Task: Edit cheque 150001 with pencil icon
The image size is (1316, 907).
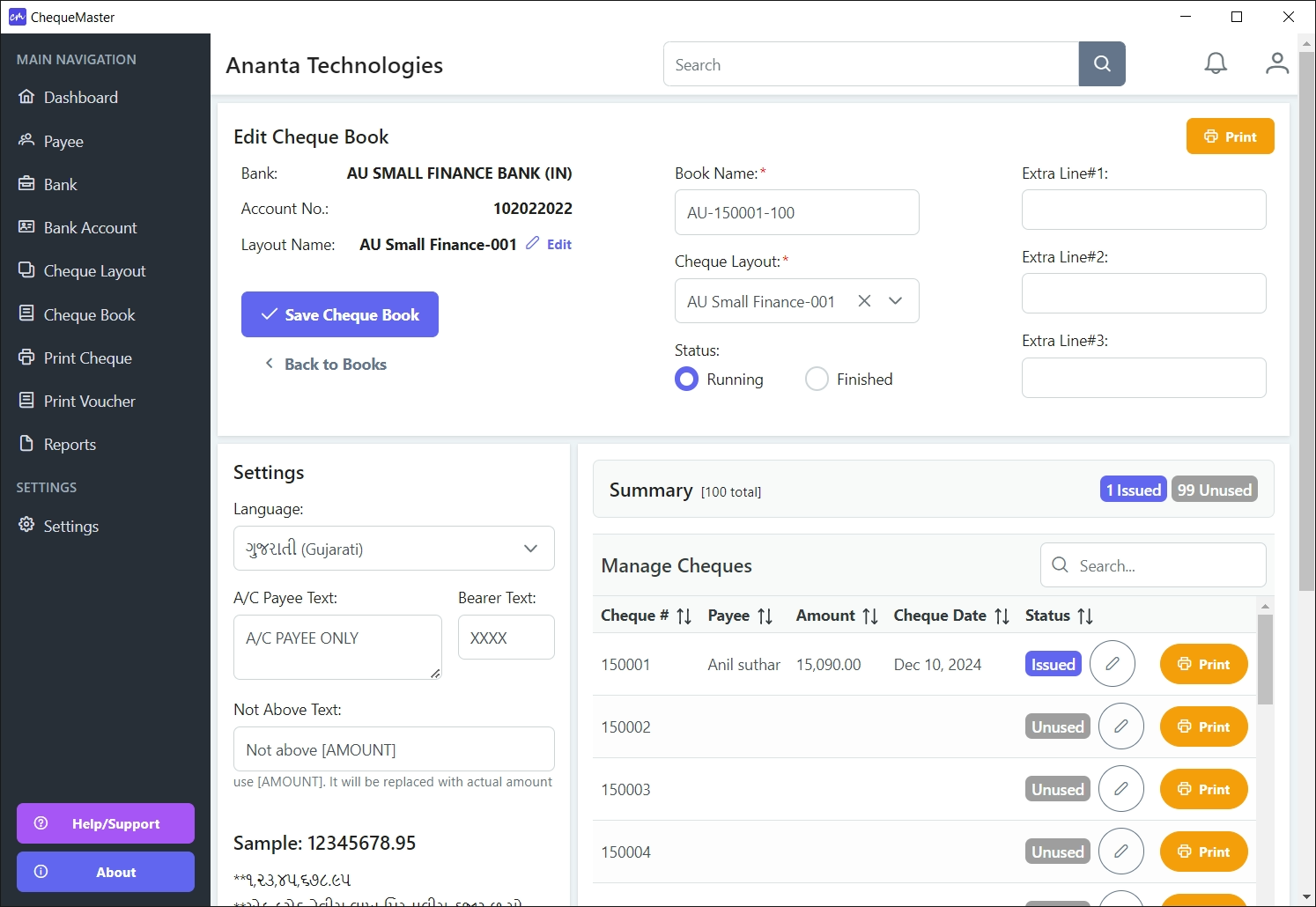Action: tap(1113, 664)
